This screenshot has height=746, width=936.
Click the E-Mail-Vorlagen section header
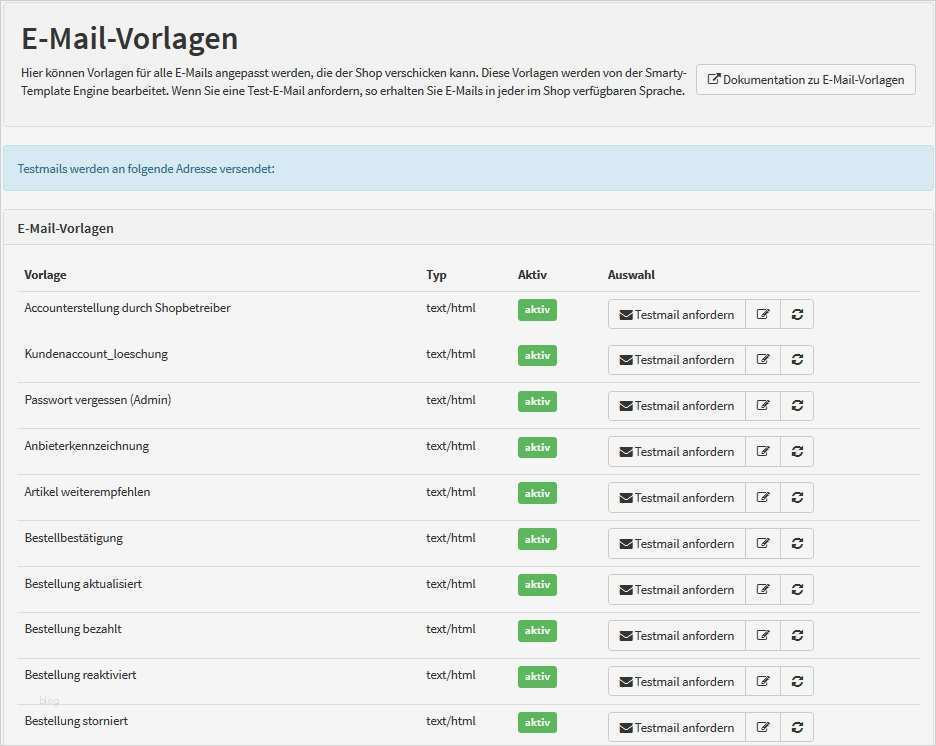point(66,228)
